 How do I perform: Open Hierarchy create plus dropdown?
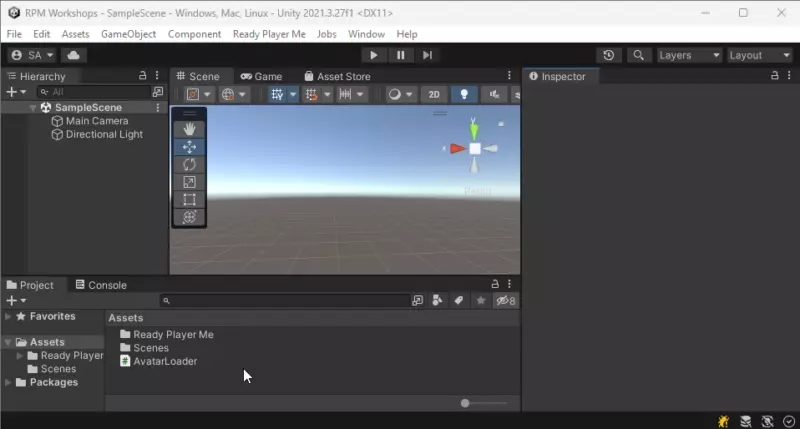click(16, 92)
